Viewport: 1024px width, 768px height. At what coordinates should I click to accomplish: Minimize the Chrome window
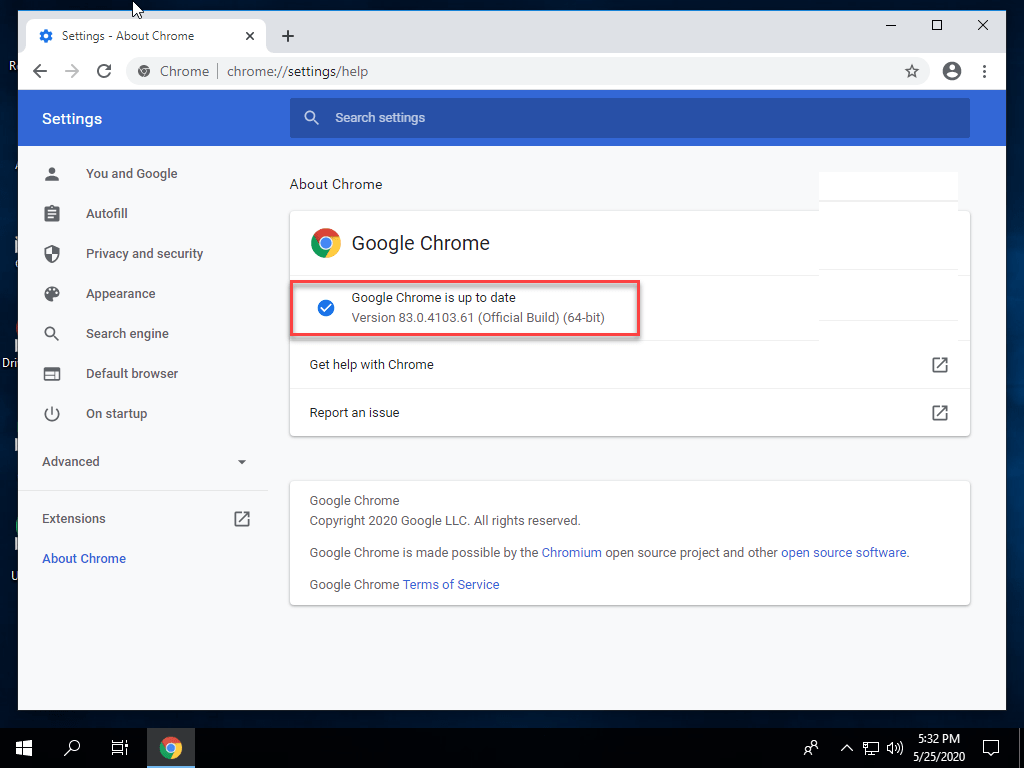[891, 25]
